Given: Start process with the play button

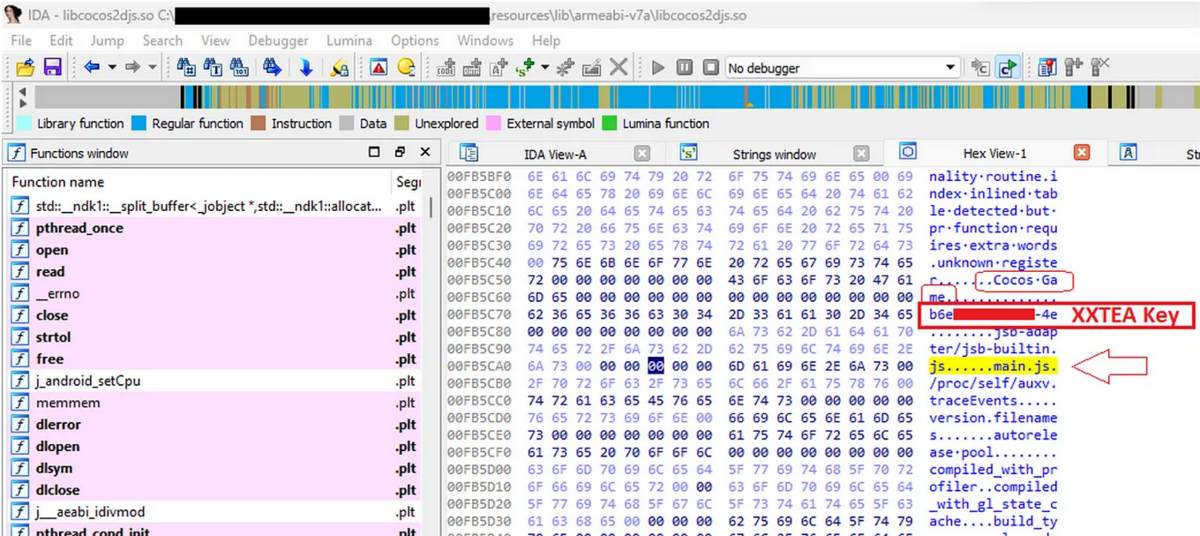Looking at the screenshot, I should pos(658,68).
